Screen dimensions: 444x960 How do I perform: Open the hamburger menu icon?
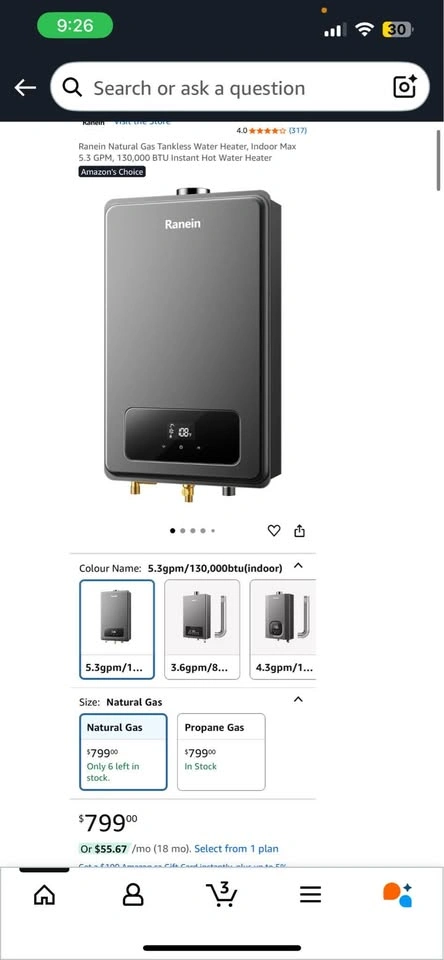(310, 895)
